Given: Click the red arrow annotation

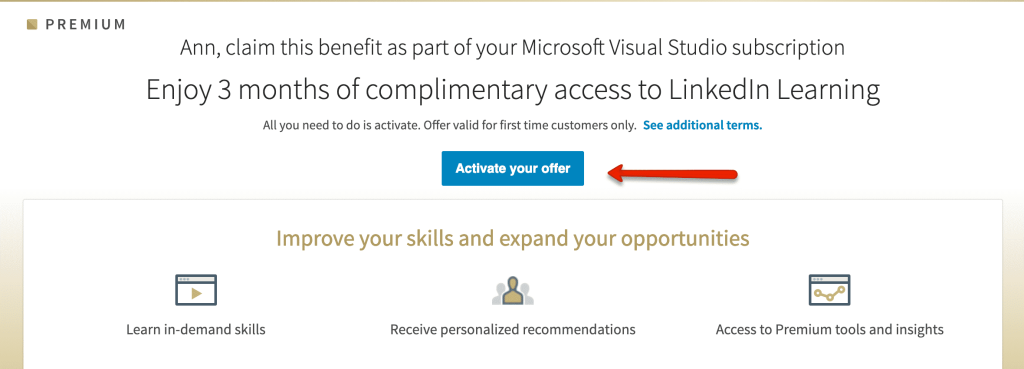Looking at the screenshot, I should tap(673, 174).
